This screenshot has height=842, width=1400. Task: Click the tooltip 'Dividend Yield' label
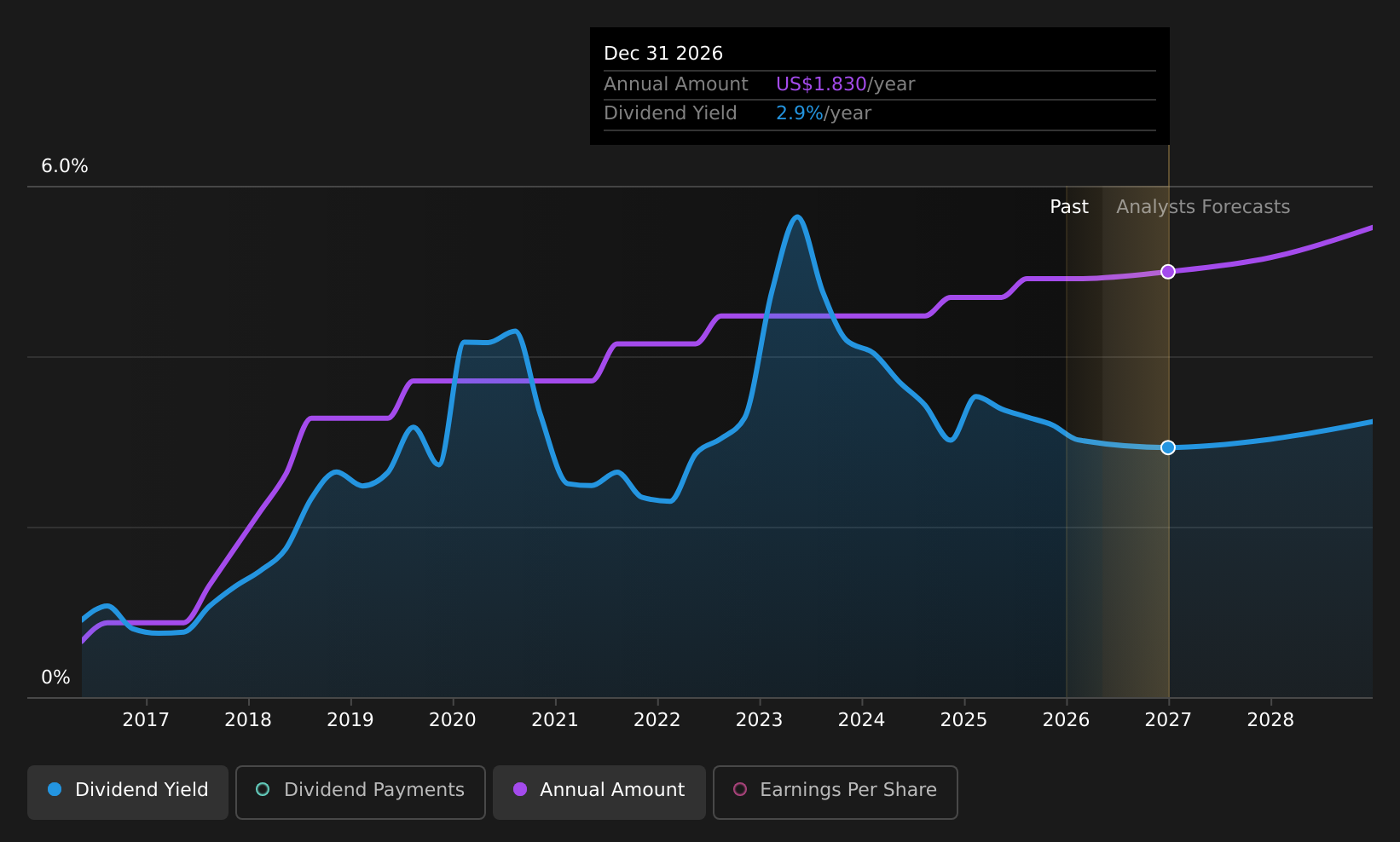(x=670, y=113)
